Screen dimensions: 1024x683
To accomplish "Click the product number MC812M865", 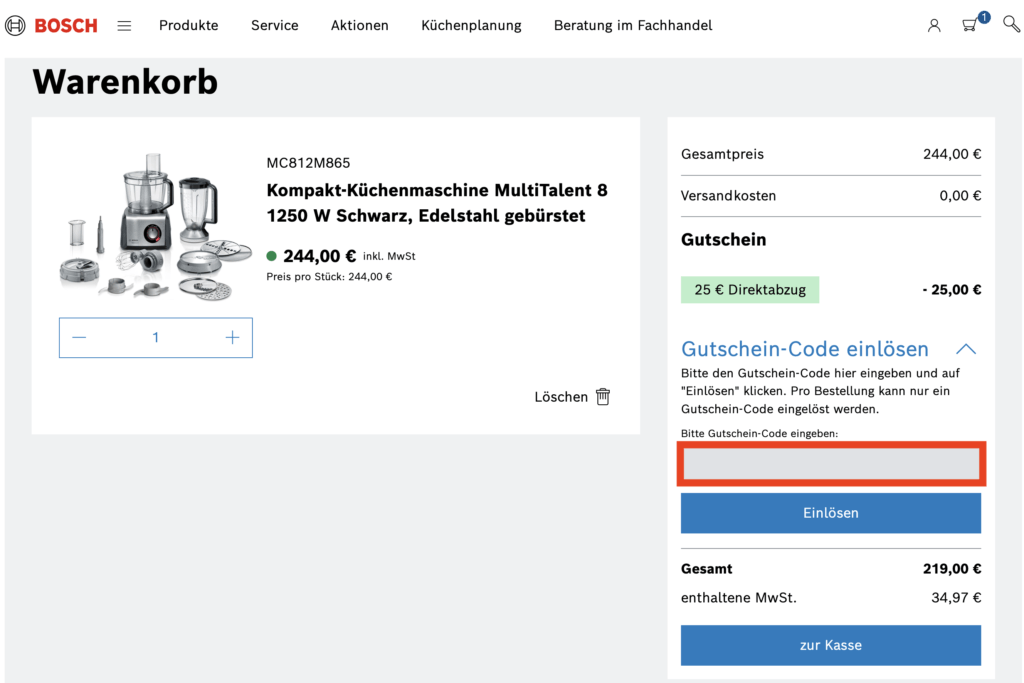I will (x=308, y=163).
